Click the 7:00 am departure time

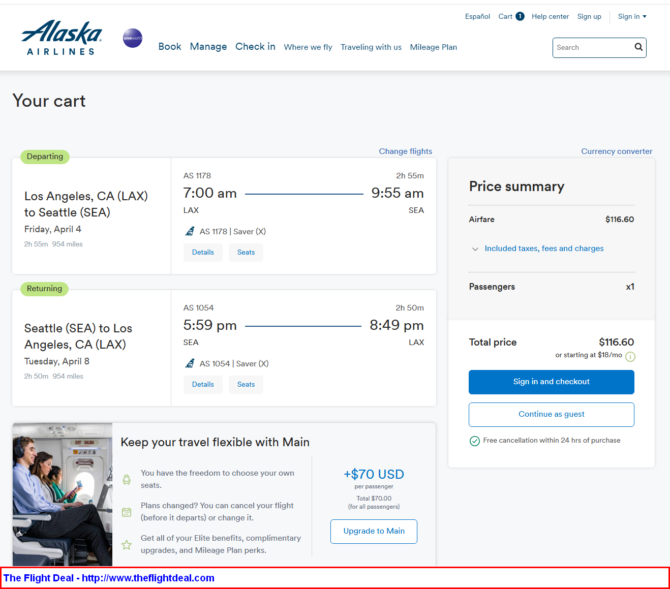pyautogui.click(x=210, y=193)
